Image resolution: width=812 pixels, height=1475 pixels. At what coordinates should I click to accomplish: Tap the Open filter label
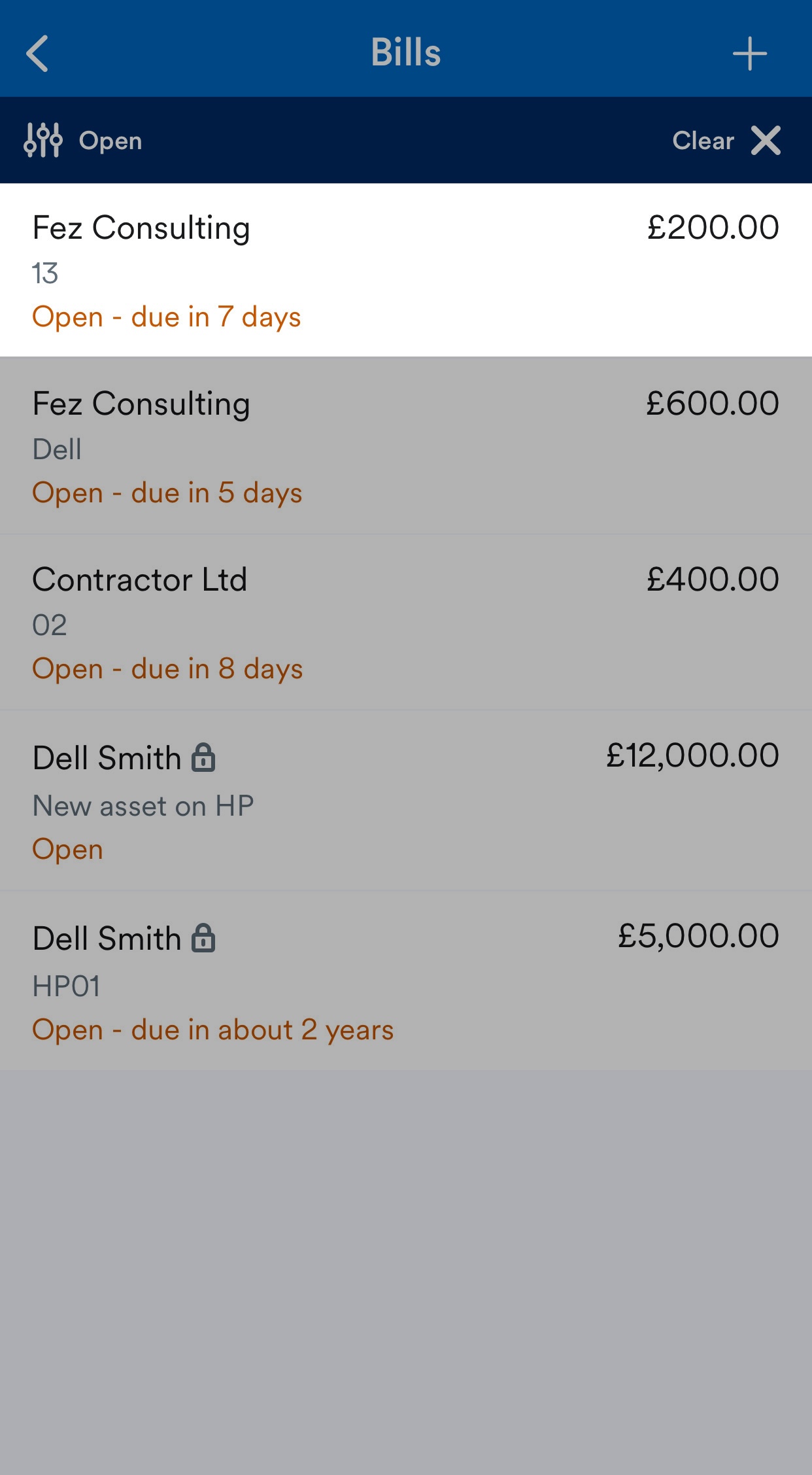point(110,141)
